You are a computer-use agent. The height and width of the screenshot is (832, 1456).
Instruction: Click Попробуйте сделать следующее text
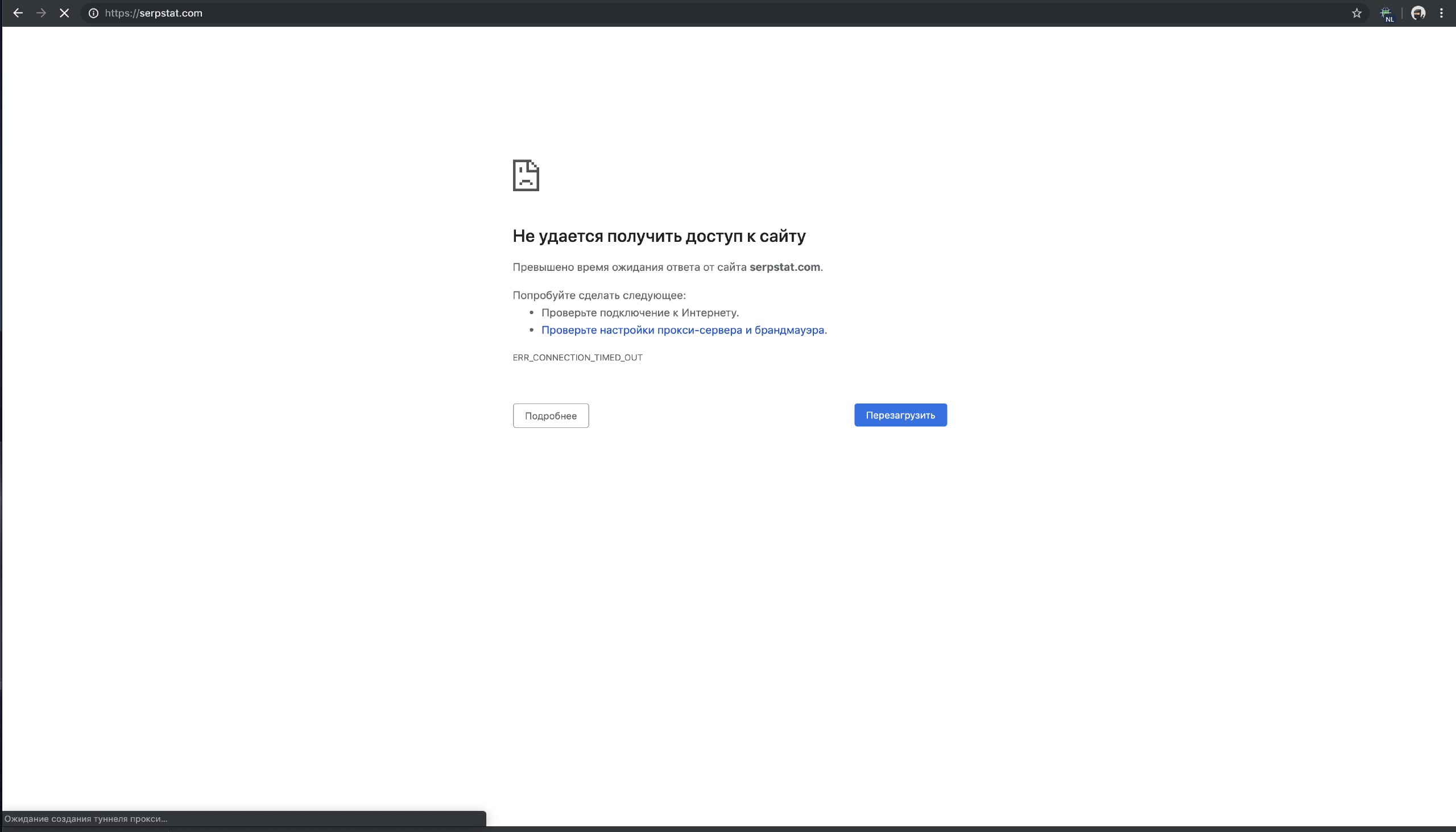599,295
